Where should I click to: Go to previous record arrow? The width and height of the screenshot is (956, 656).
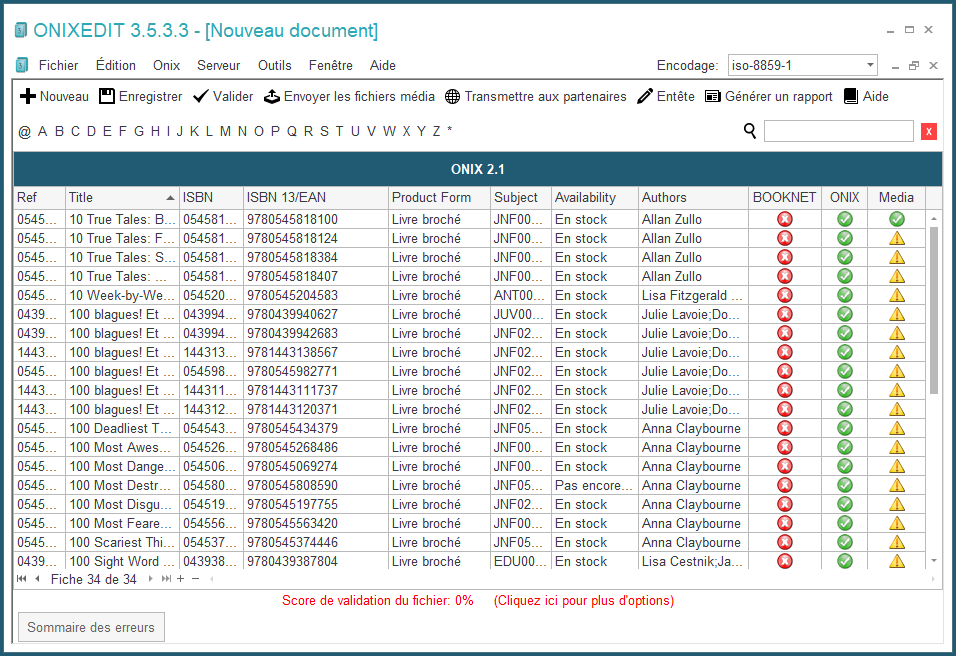tap(38, 579)
